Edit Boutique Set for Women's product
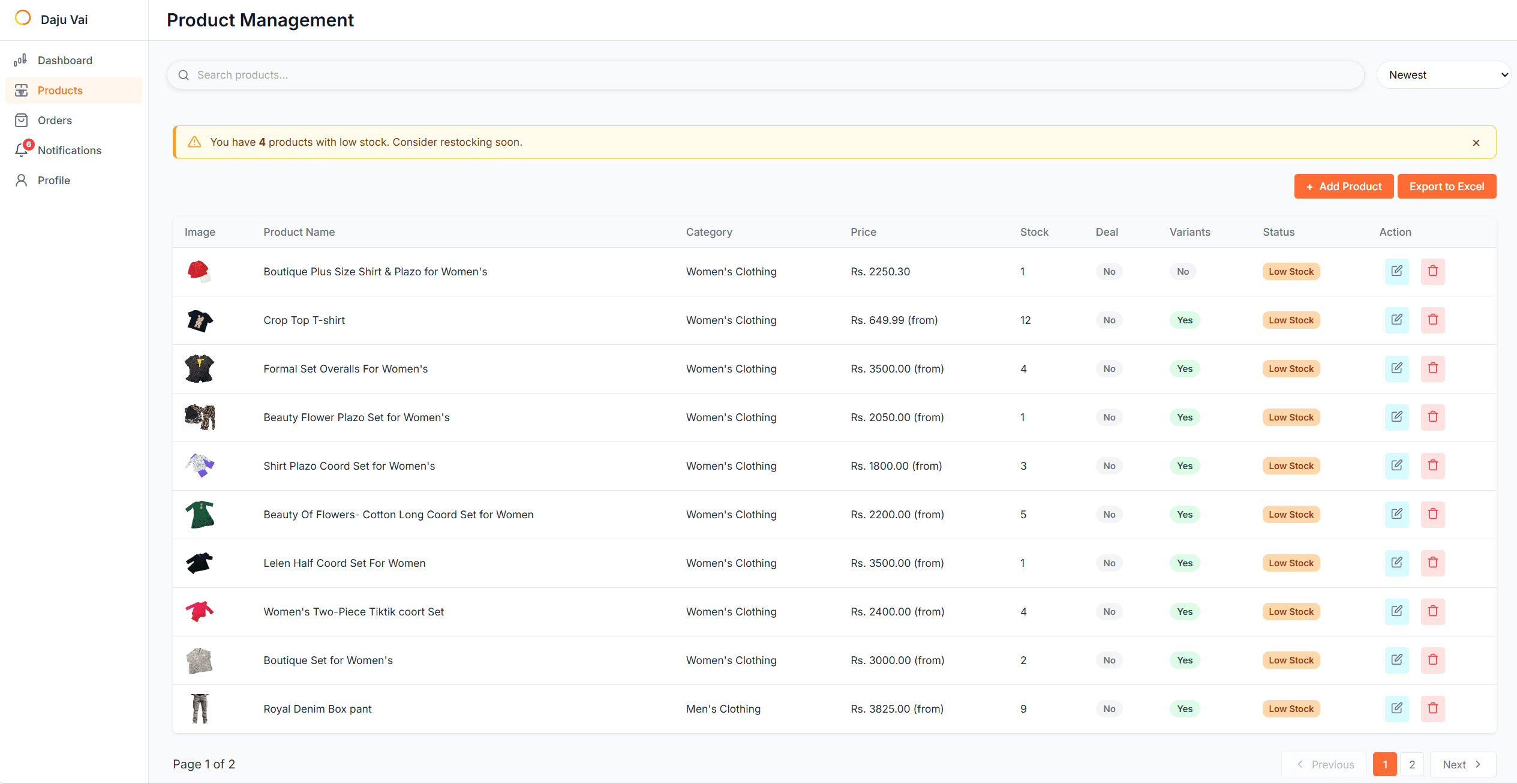 [1396, 660]
